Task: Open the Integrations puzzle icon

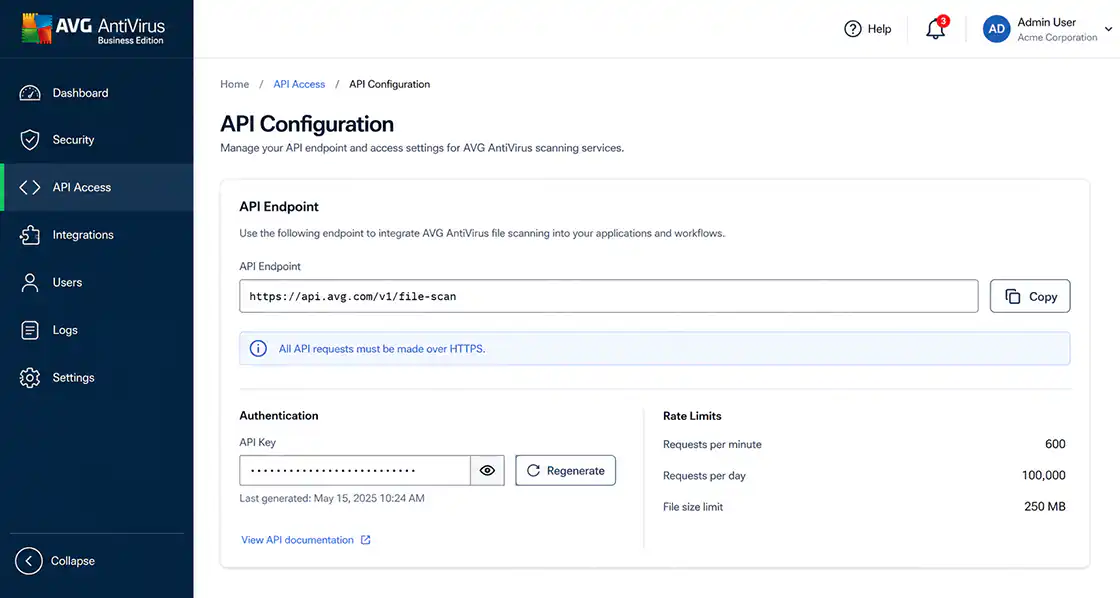Action: coord(30,234)
